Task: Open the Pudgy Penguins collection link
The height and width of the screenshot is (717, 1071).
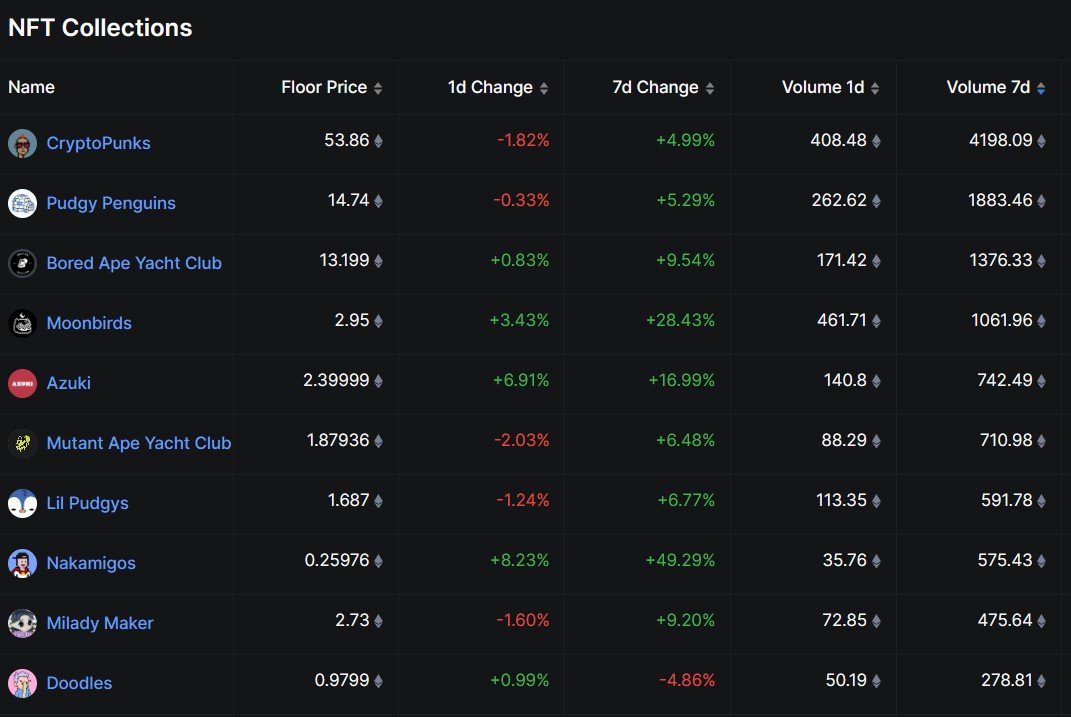Action: click(x=110, y=202)
